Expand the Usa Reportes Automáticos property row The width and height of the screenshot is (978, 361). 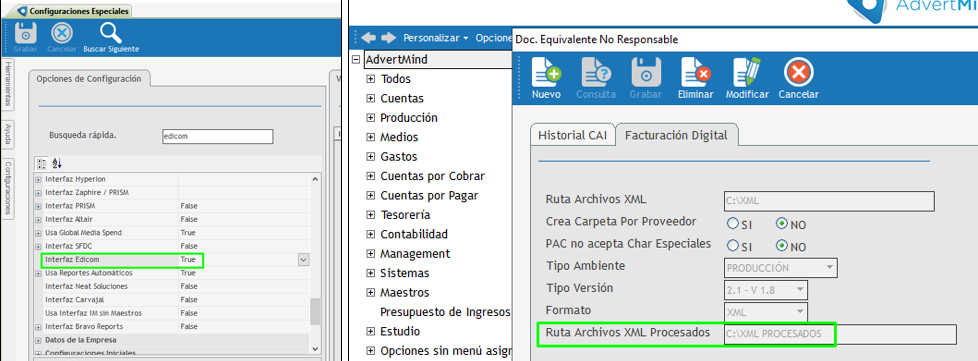tap(39, 273)
